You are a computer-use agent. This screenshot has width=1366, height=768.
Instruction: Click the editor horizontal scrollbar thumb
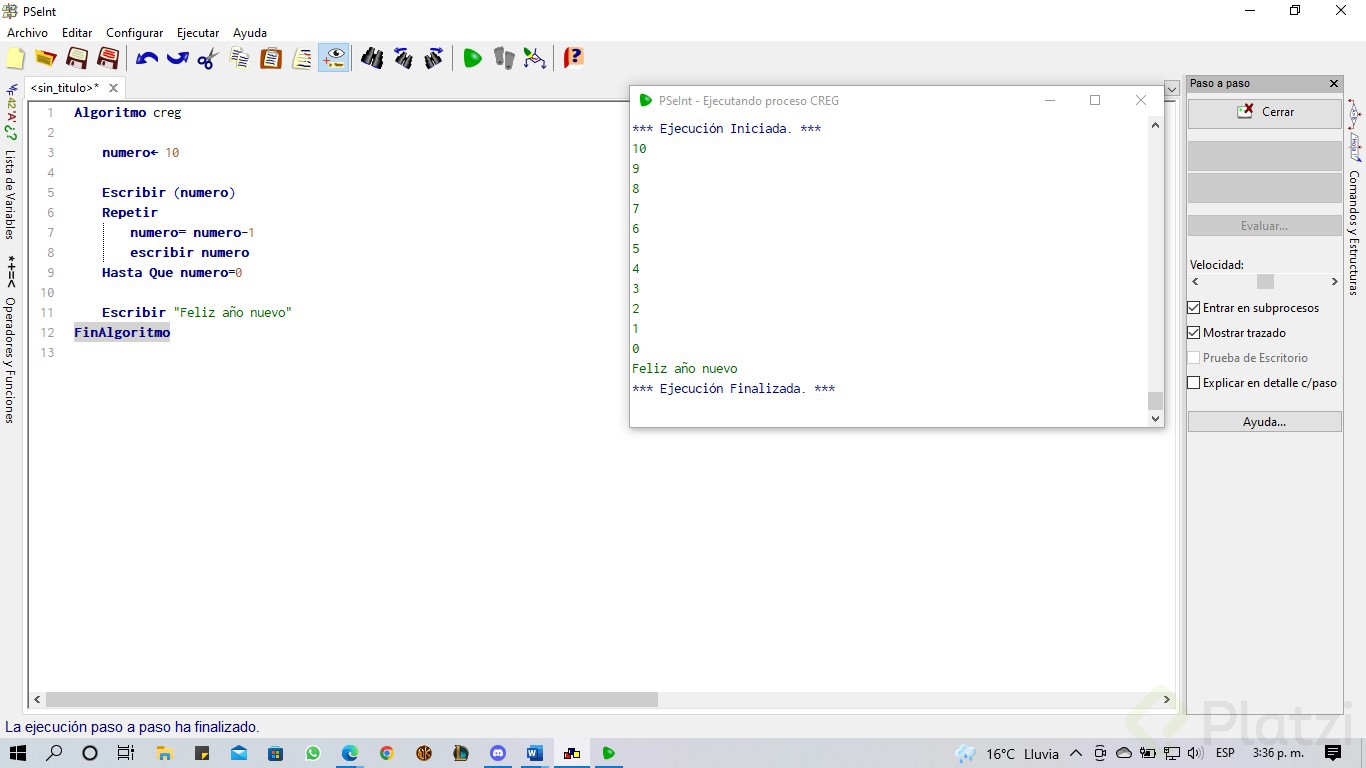(x=352, y=700)
